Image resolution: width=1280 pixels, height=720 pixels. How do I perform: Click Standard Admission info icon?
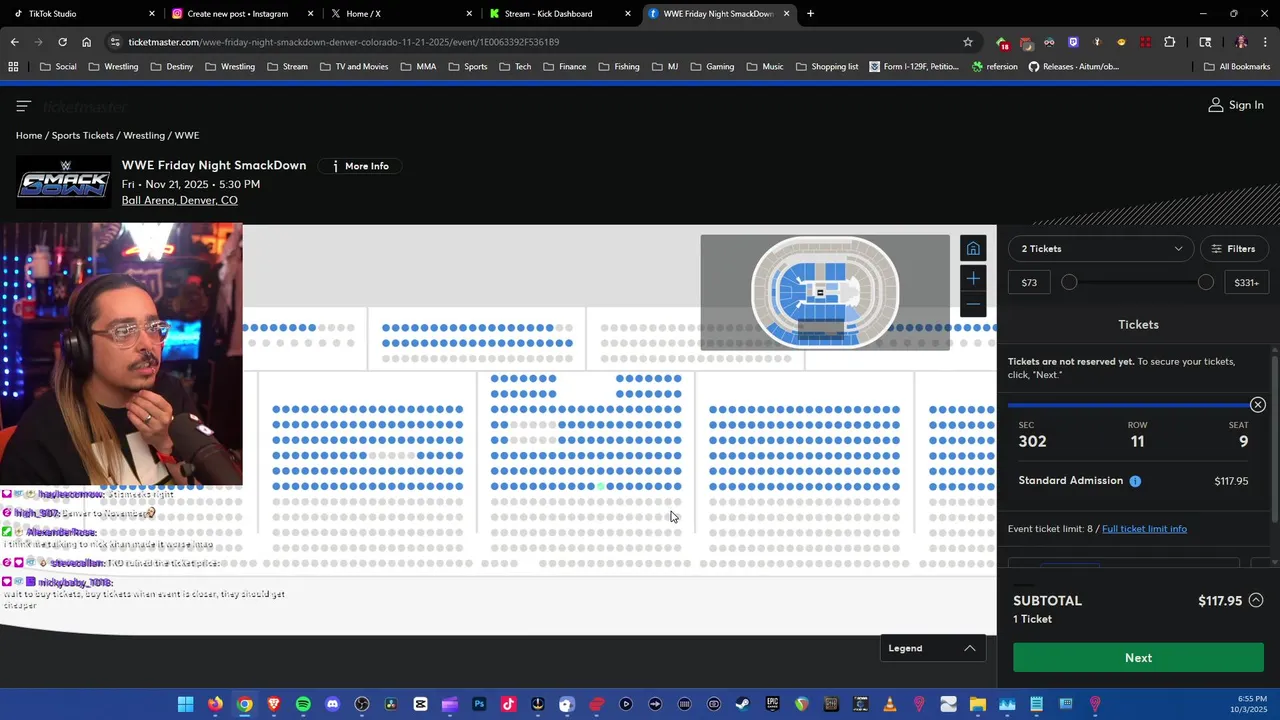click(x=1135, y=481)
